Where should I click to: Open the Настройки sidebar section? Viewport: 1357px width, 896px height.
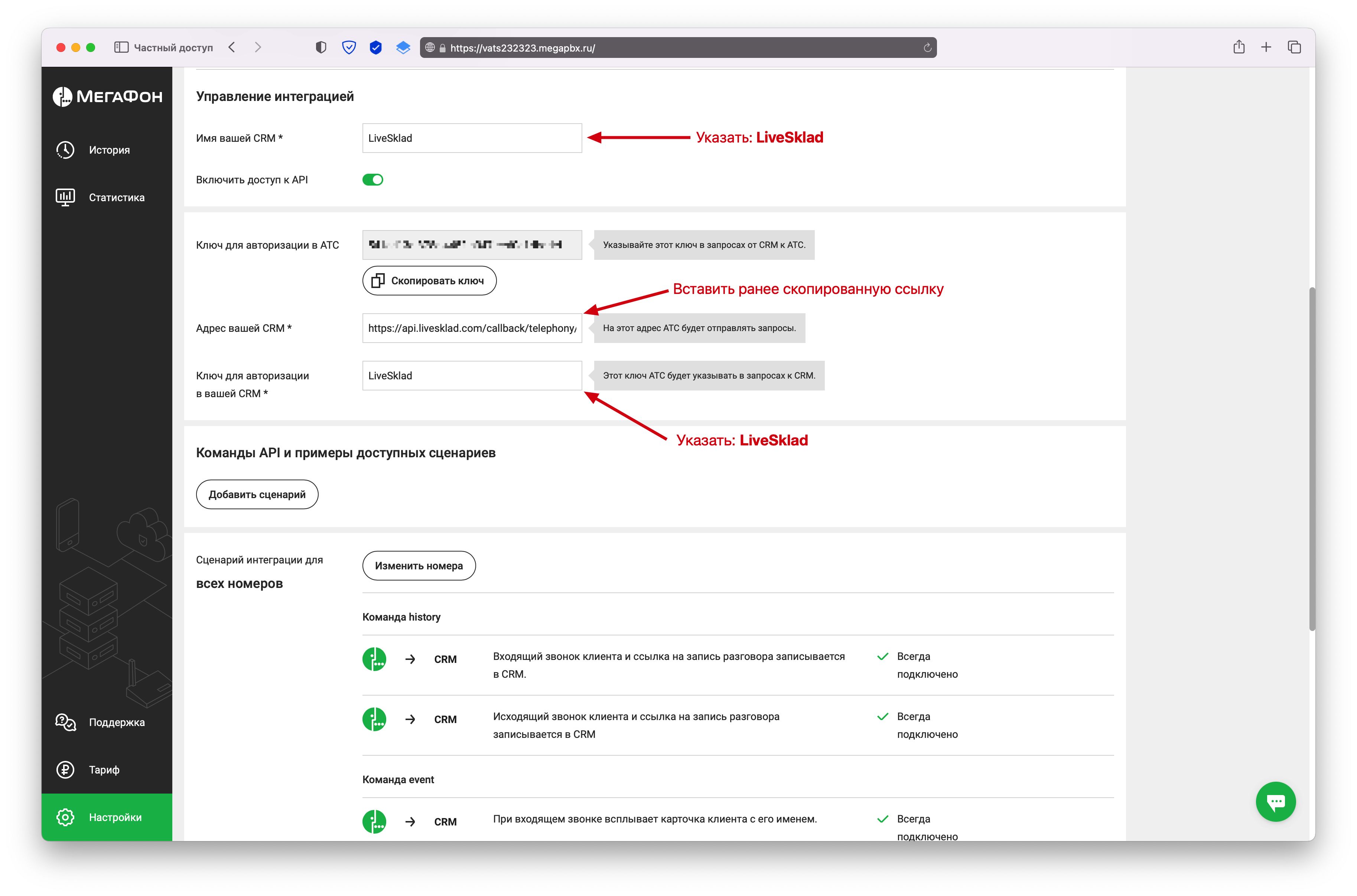click(107, 817)
